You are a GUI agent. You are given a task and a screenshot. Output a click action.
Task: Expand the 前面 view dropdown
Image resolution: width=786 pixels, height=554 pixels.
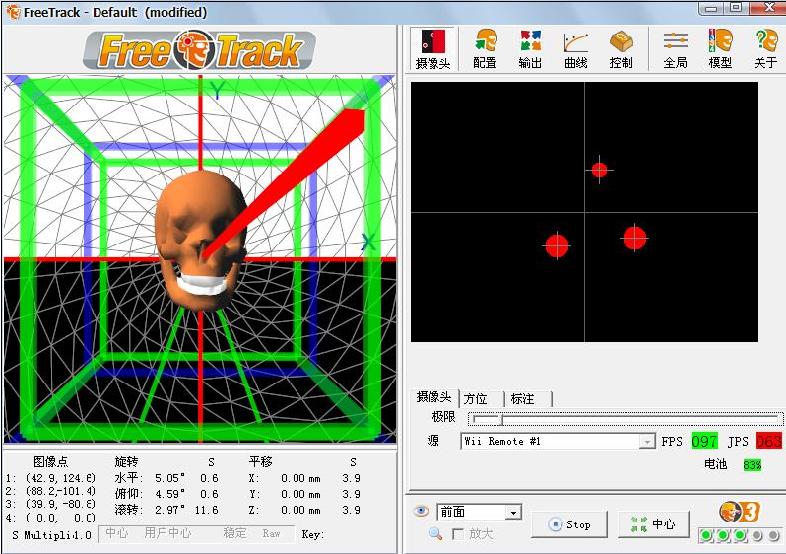click(x=513, y=512)
